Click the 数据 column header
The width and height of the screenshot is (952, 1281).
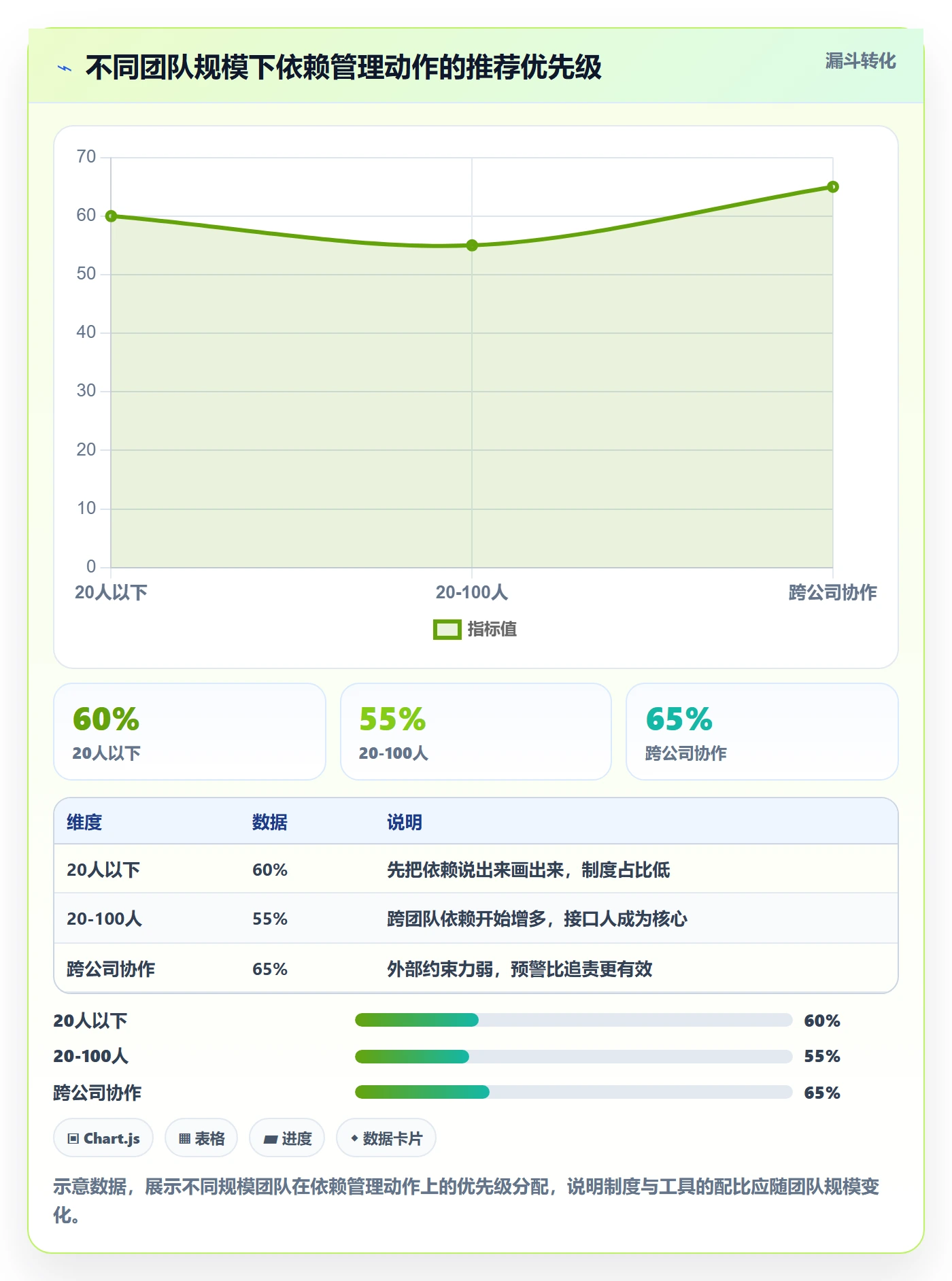[x=270, y=822]
